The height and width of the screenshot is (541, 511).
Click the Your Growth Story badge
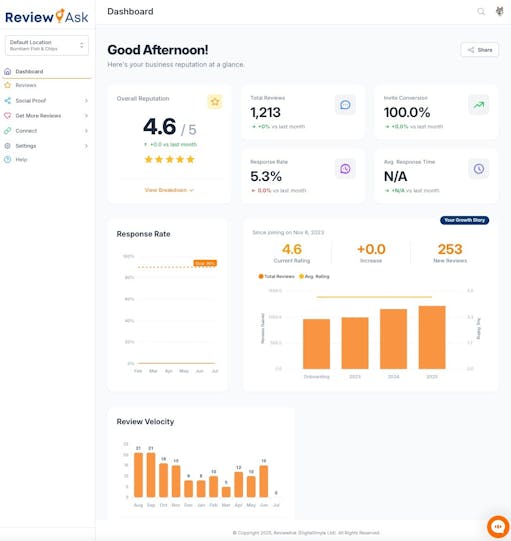(x=464, y=220)
